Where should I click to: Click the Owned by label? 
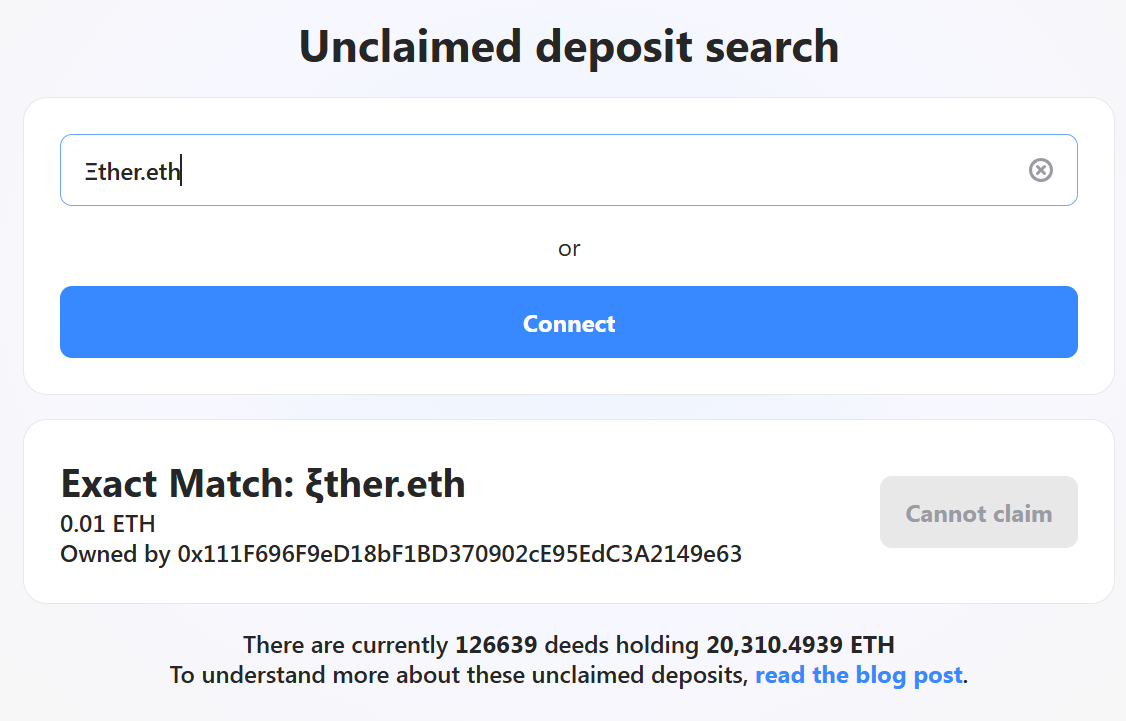115,553
